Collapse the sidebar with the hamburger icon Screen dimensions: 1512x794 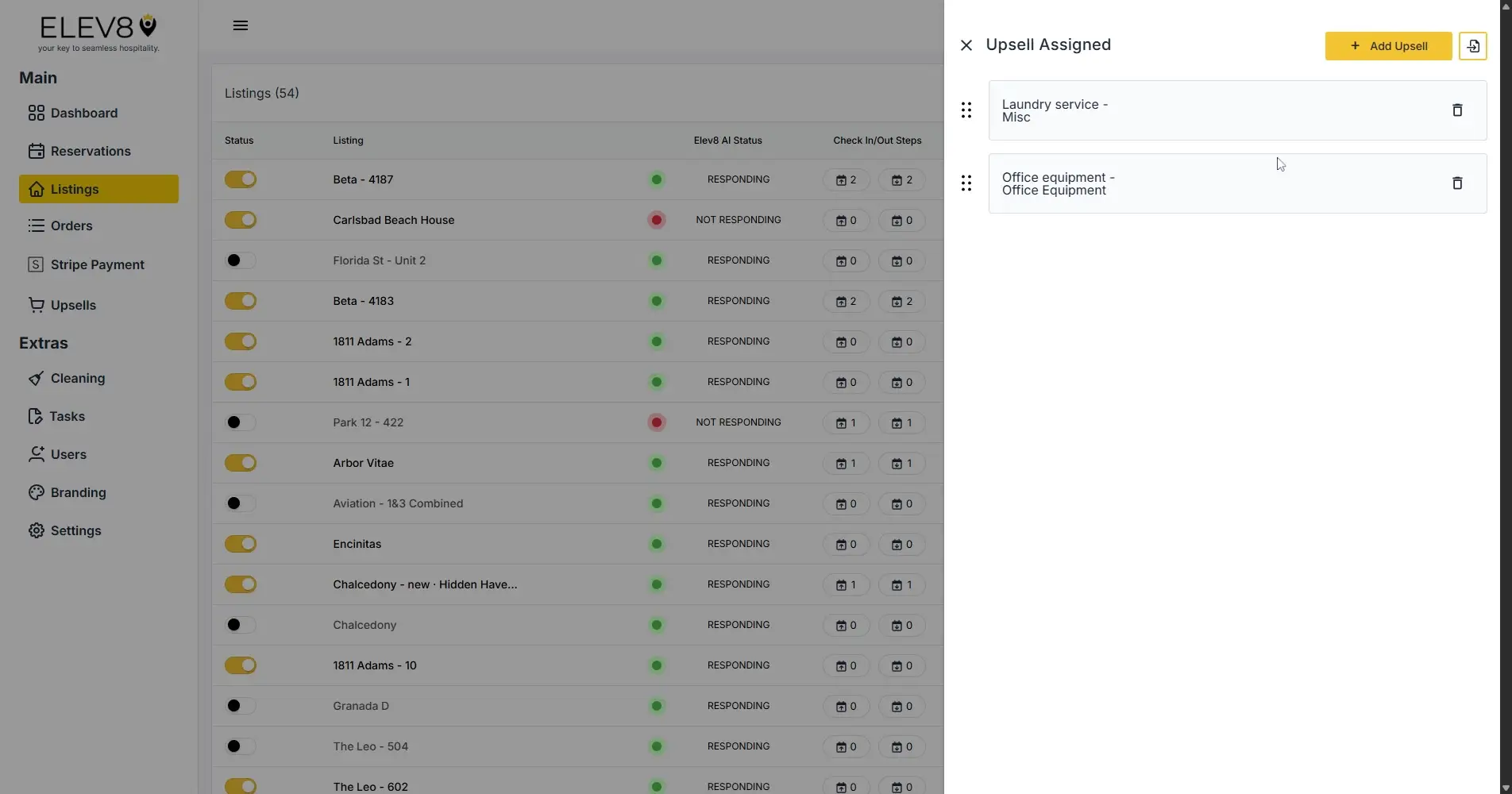coord(240,25)
